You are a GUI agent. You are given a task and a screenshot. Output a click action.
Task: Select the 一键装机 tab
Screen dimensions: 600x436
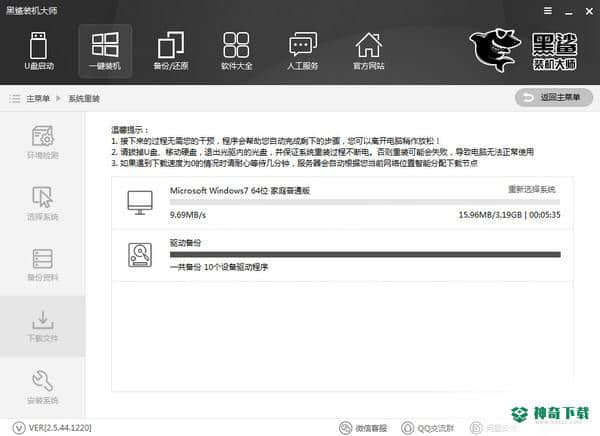[x=105, y=51]
